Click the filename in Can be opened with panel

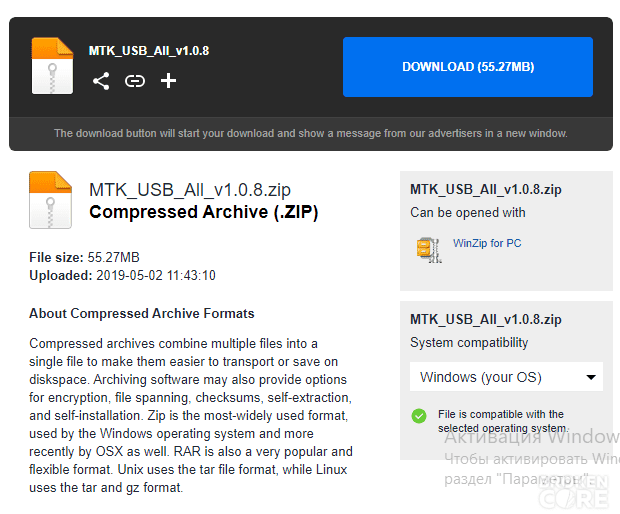click(486, 190)
